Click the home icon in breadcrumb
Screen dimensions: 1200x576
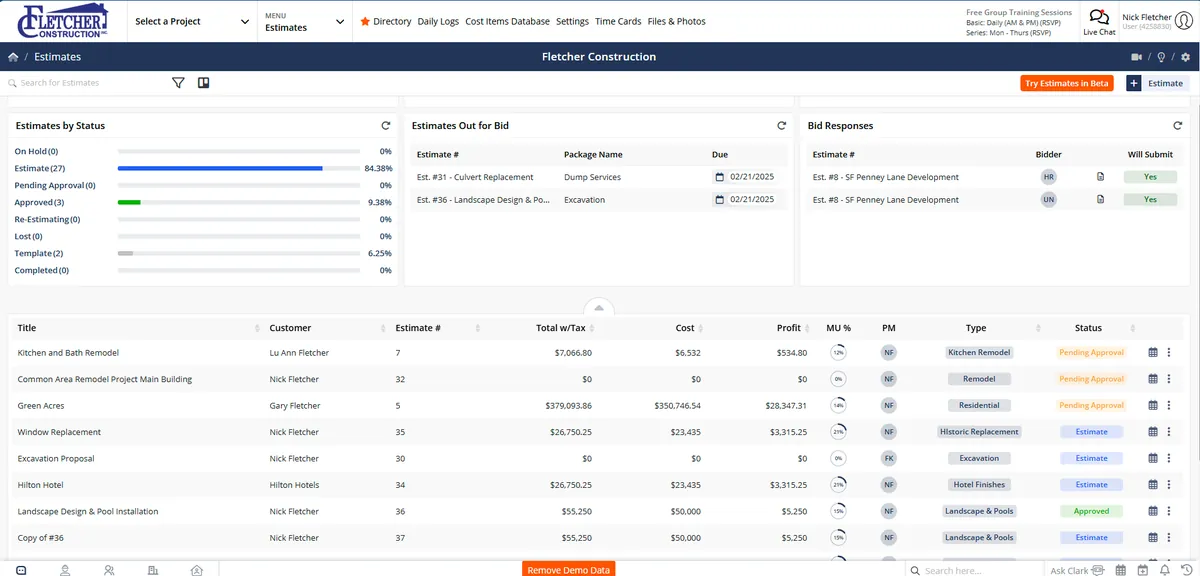[x=13, y=57]
